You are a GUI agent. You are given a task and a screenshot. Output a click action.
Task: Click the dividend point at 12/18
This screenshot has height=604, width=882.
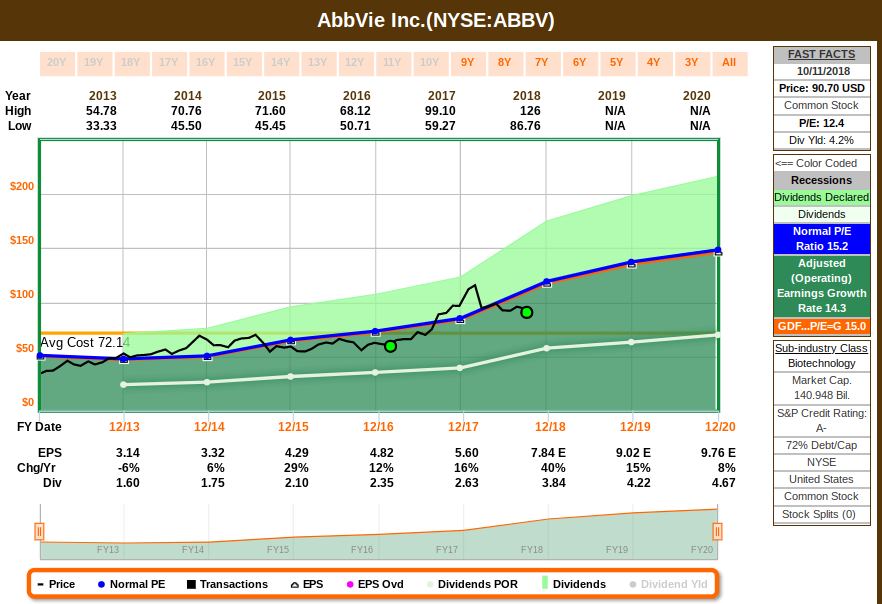(547, 349)
